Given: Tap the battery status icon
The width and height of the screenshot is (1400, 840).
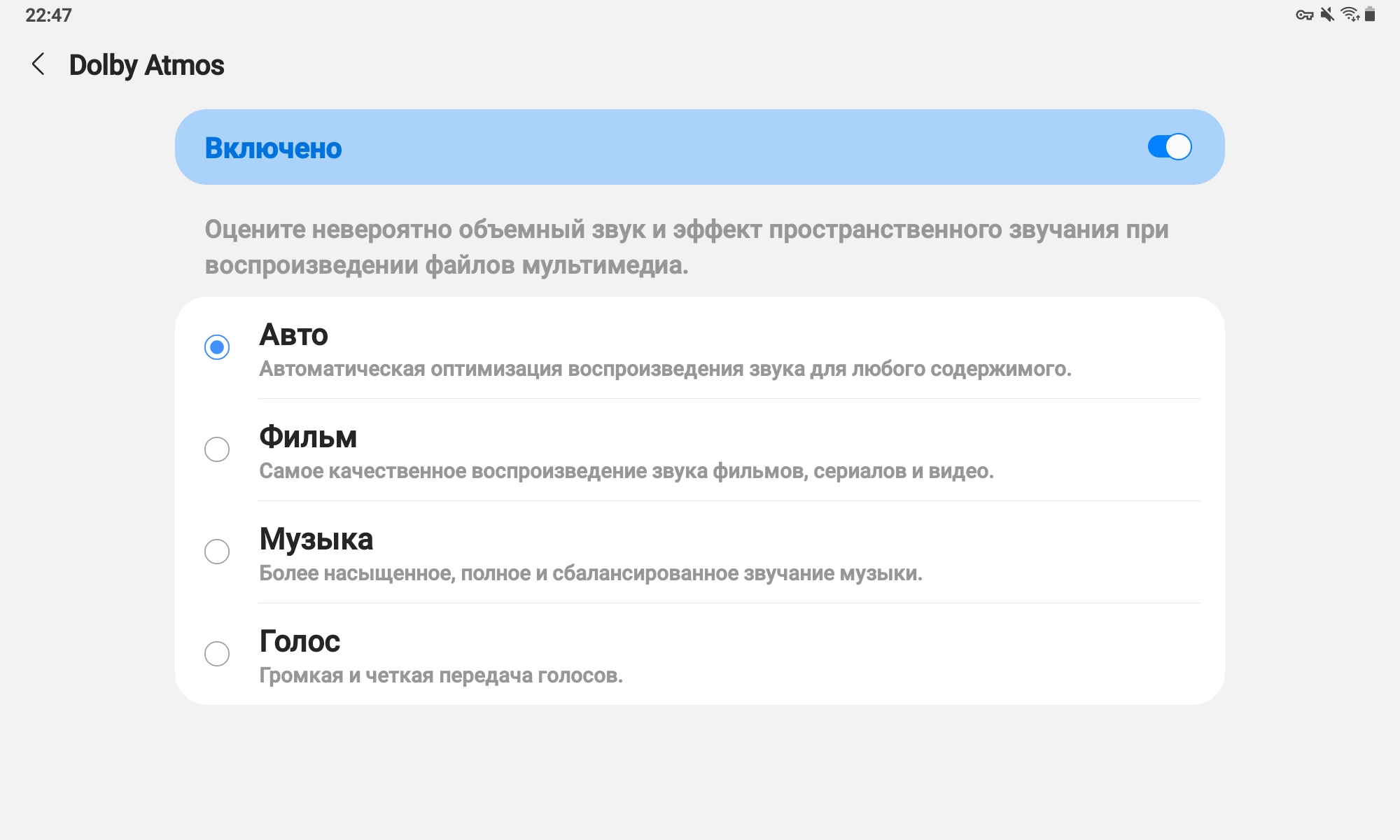Looking at the screenshot, I should (1370, 15).
